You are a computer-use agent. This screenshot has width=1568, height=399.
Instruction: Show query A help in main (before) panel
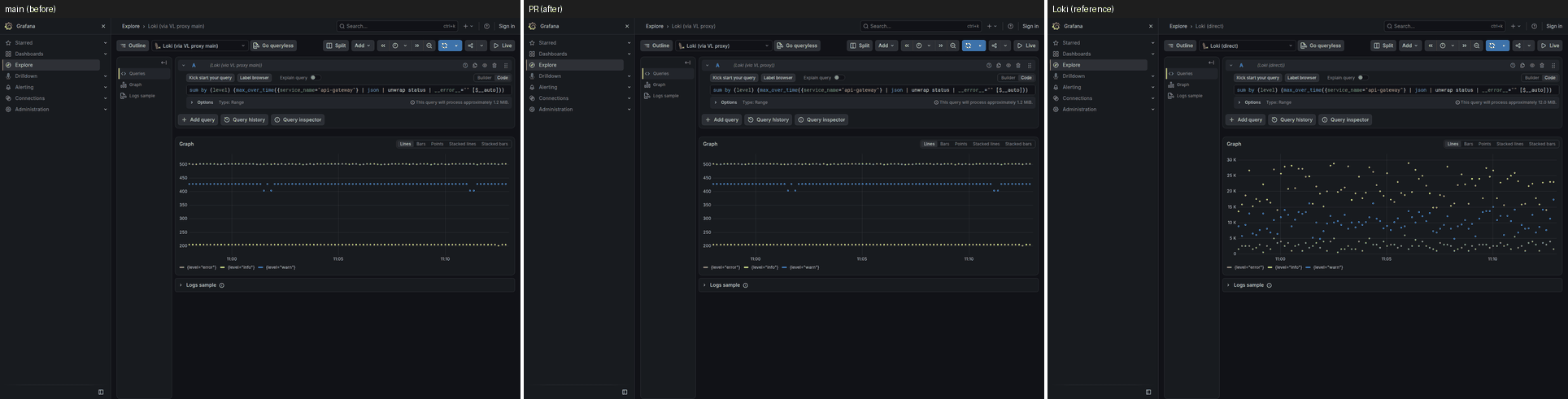click(x=465, y=65)
